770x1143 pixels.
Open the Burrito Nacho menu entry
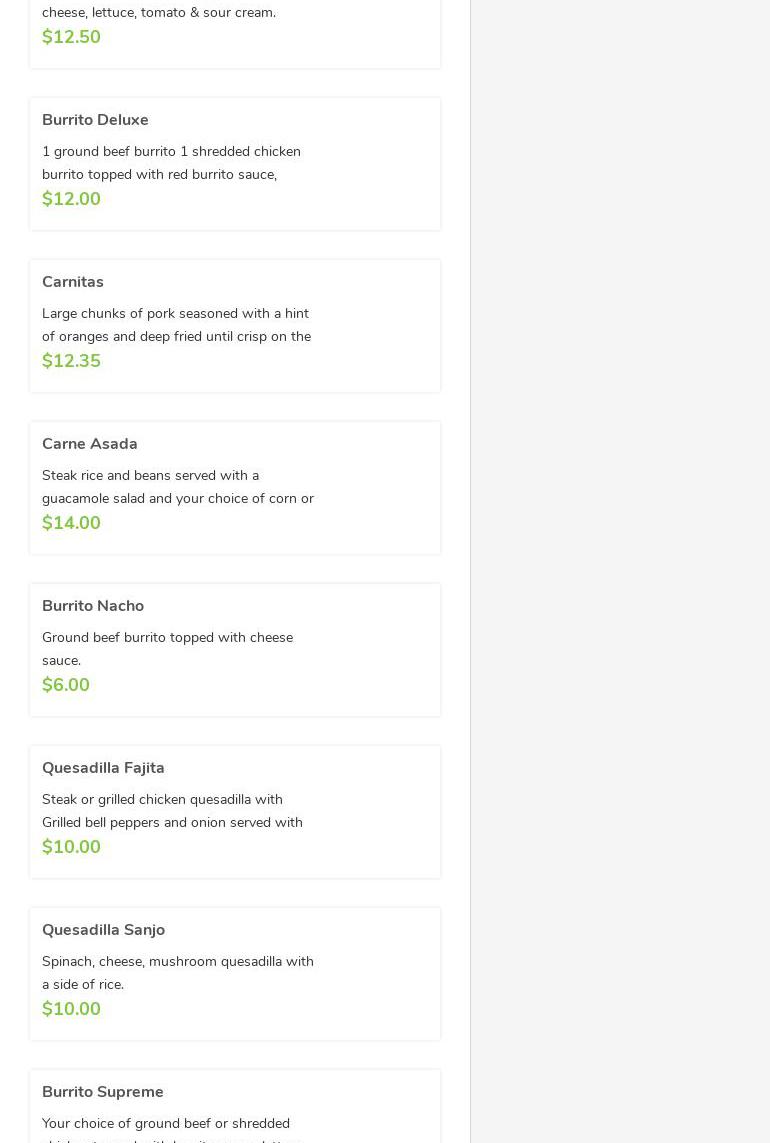93,606
